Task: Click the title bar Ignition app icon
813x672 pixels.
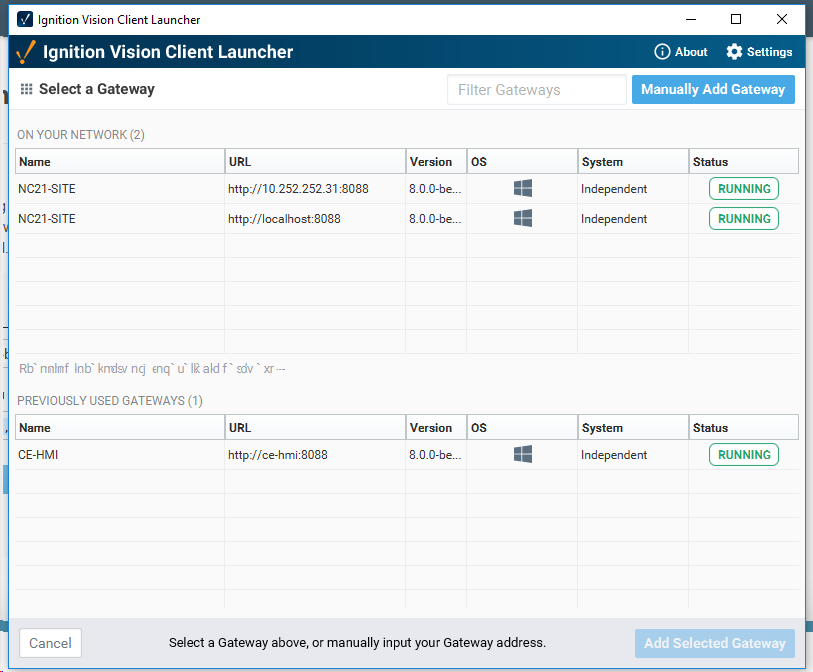Action: (25, 20)
